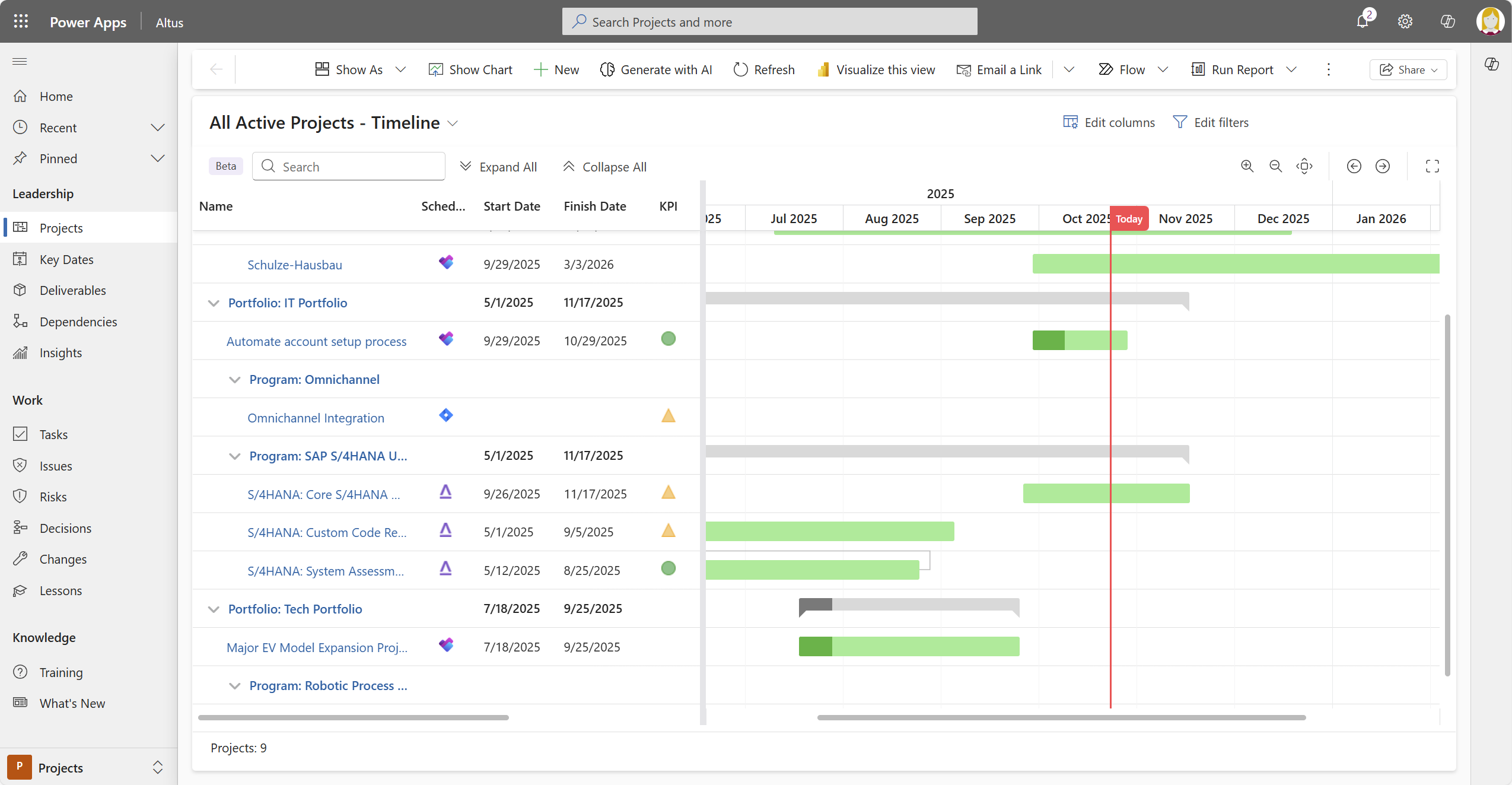1512x785 pixels.
Task: Zoom in on the timeline
Action: coord(1247,166)
